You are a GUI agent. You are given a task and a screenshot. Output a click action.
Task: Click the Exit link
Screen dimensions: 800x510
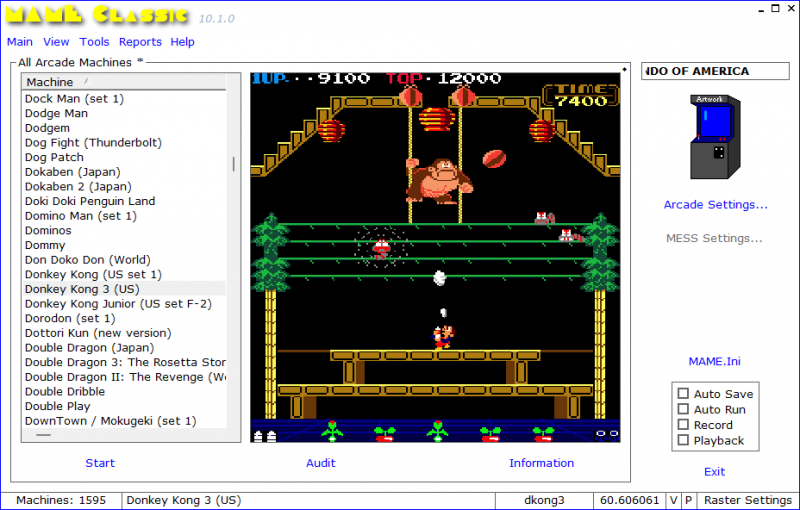(x=714, y=472)
